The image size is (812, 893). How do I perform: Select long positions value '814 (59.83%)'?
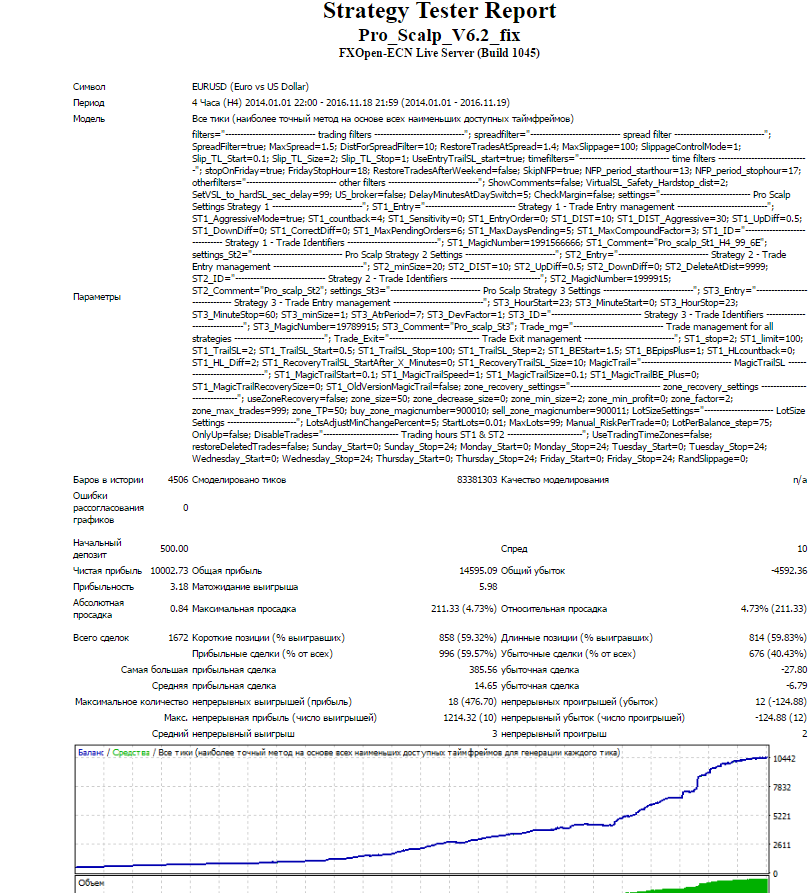(778, 638)
